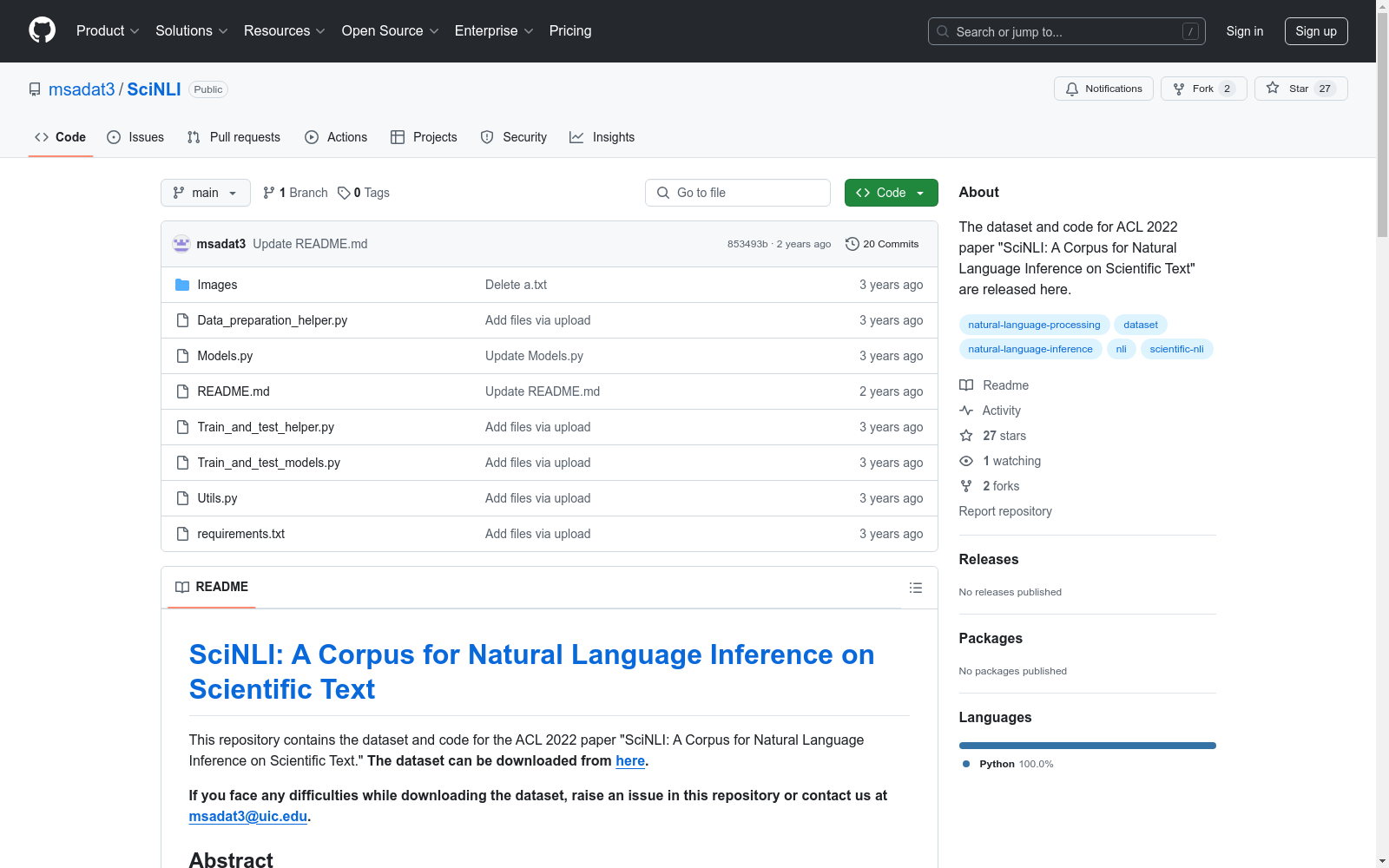
Task: Click the Python blue color dot
Action: [x=966, y=764]
